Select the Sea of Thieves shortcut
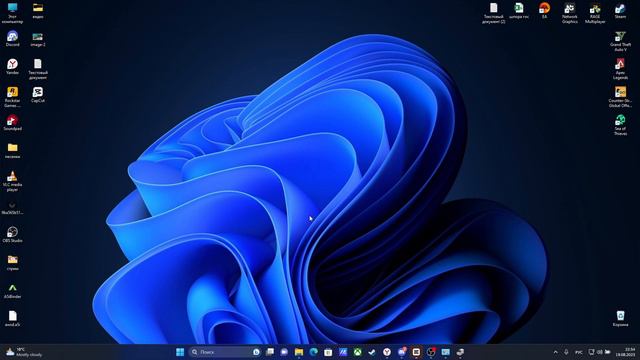The height and width of the screenshot is (360, 640). tap(620, 125)
